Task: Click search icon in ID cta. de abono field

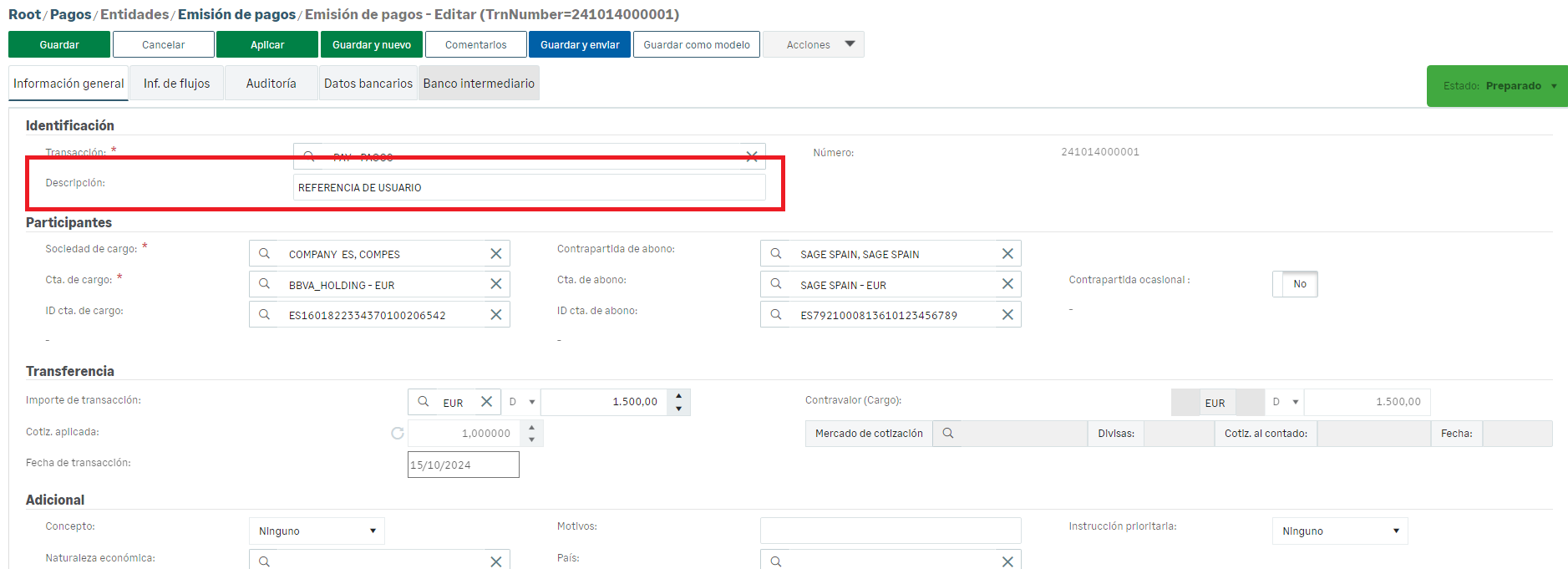Action: click(x=776, y=315)
